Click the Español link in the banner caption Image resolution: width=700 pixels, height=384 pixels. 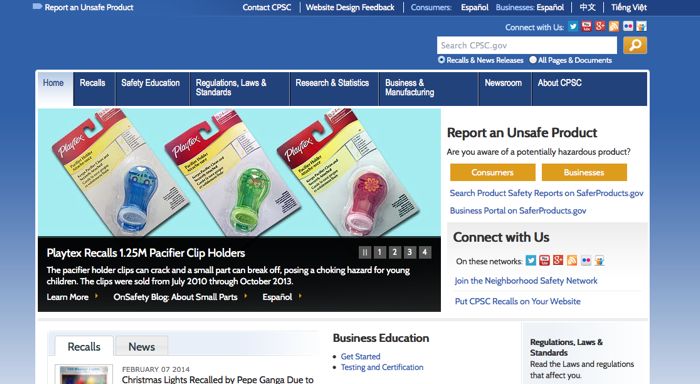277,297
